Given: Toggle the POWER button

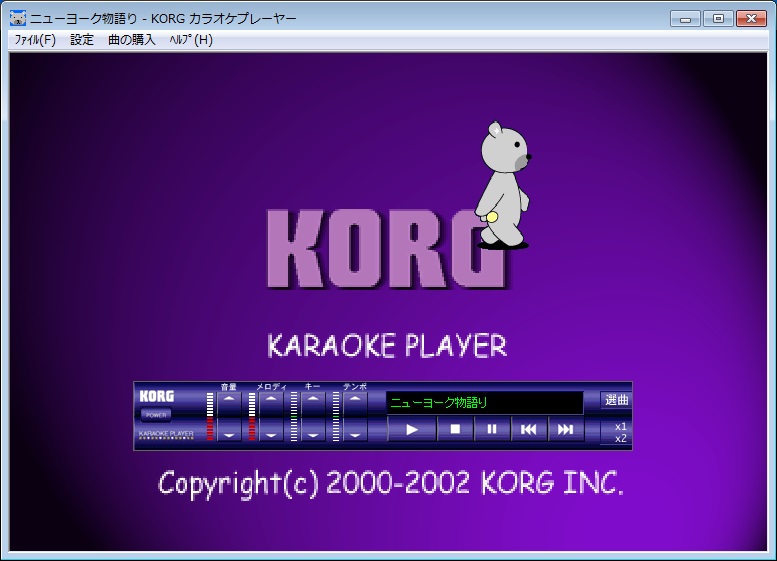Looking at the screenshot, I should click(x=156, y=415).
